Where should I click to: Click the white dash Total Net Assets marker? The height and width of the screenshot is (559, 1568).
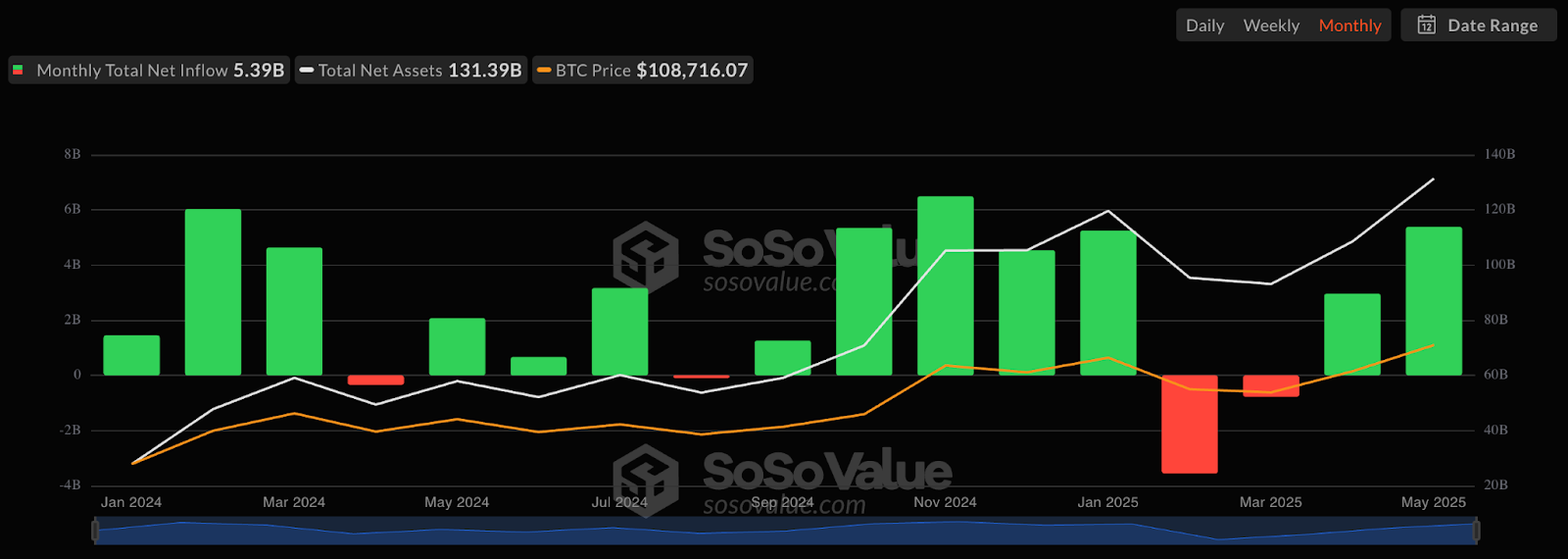307,71
